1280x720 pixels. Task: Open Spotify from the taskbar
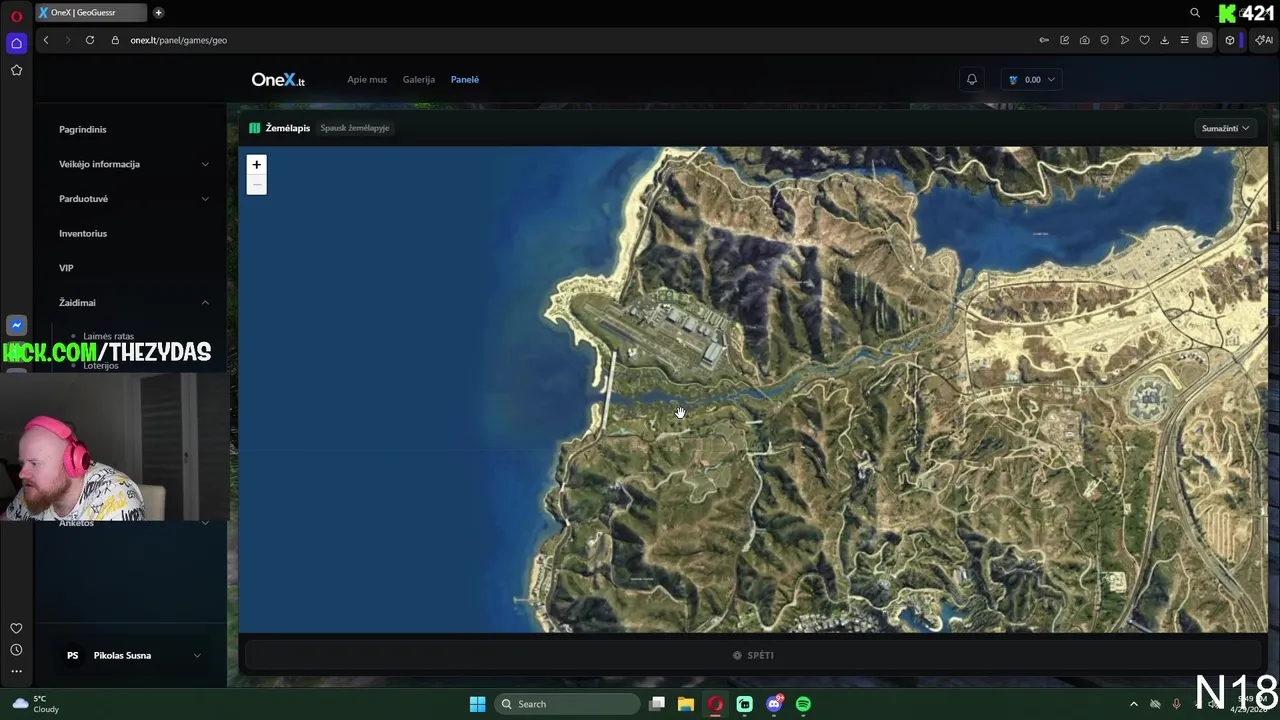pos(803,704)
